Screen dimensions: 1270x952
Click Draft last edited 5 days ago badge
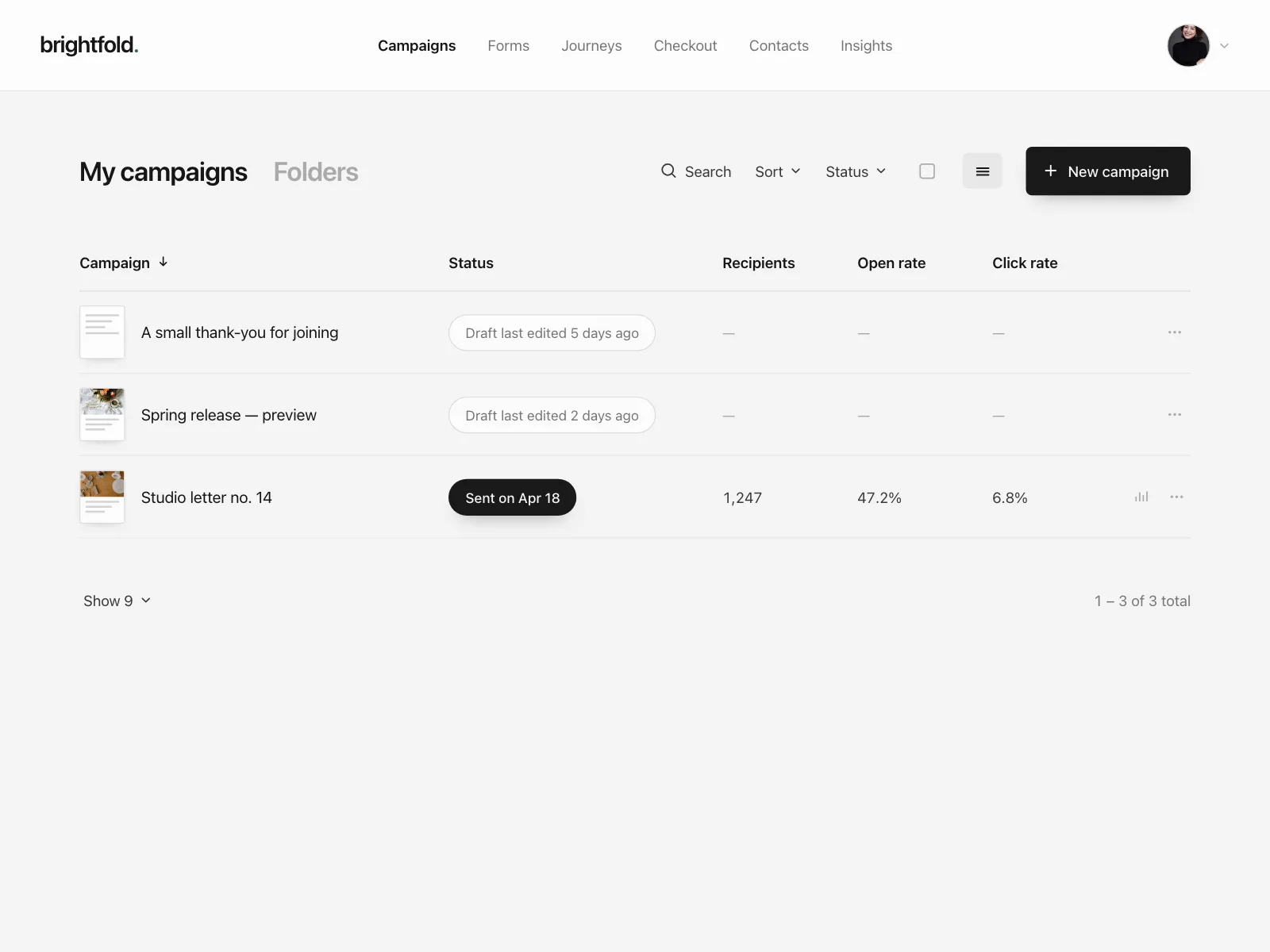pos(552,332)
